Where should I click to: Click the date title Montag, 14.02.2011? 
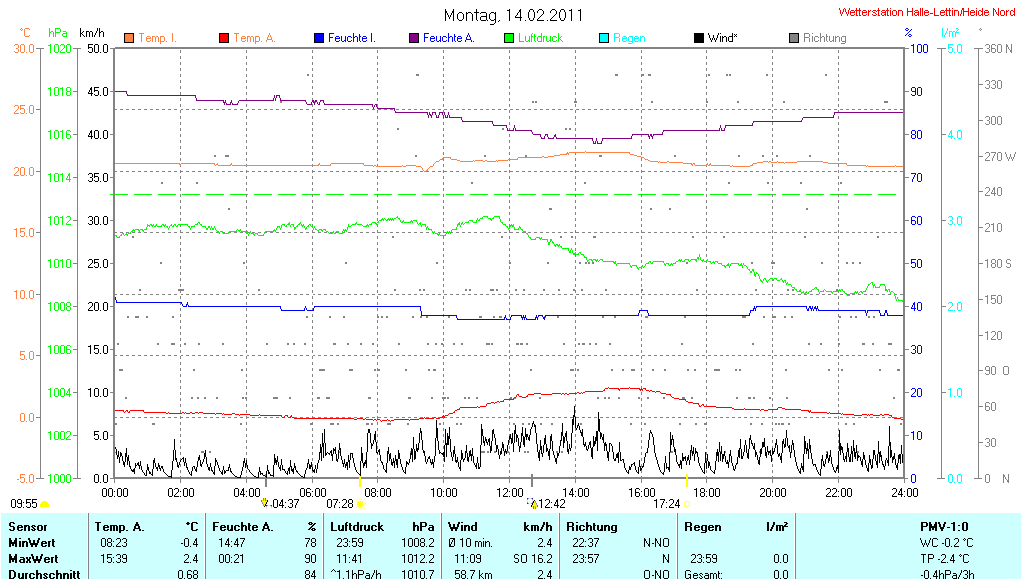coord(513,15)
